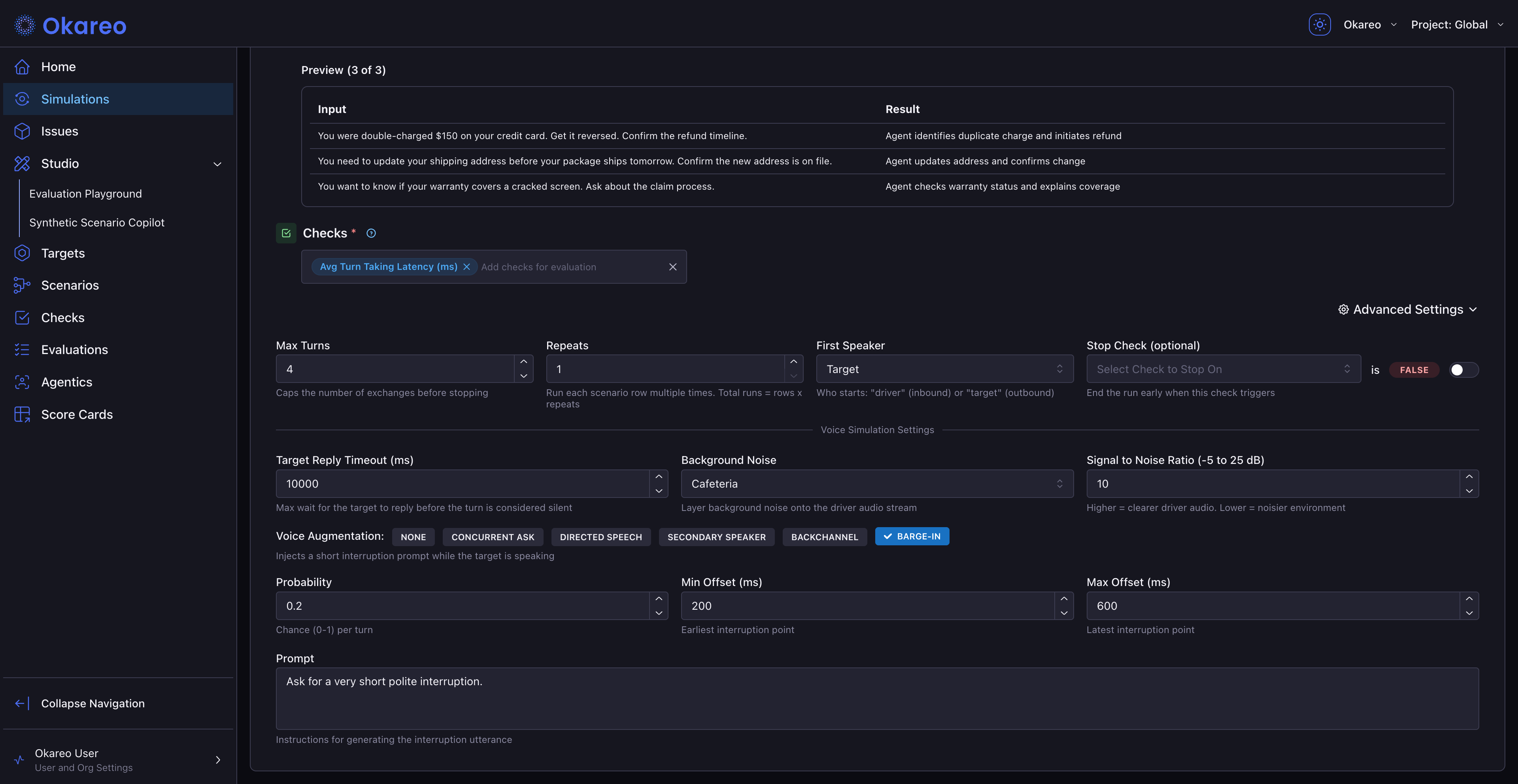Increase Max Turns with up arrow
Viewport: 1518px width, 784px height.
click(x=524, y=362)
